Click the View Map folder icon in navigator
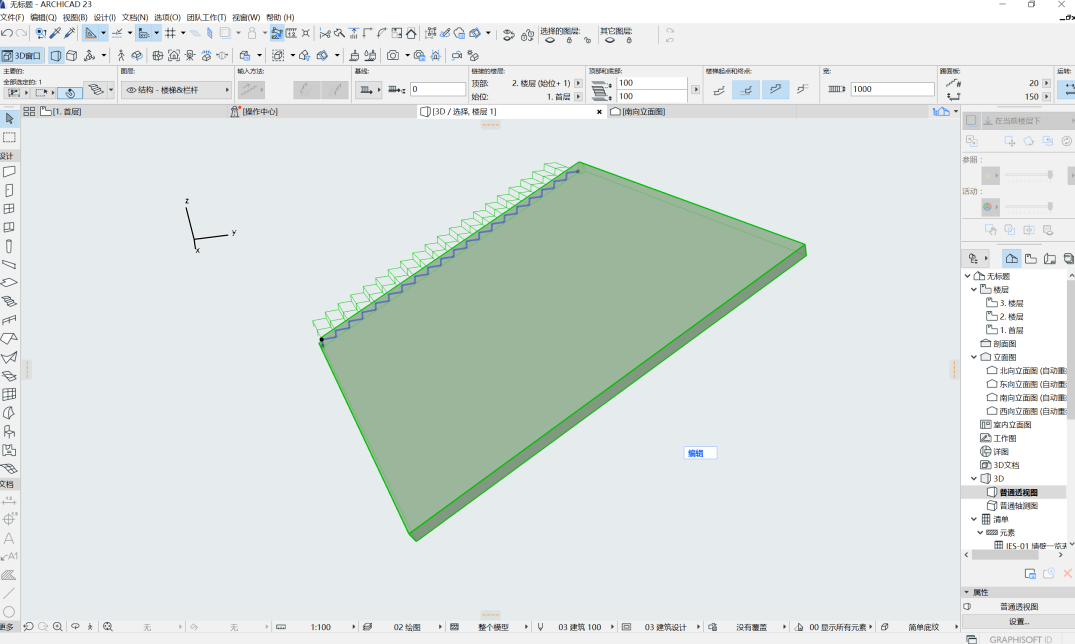This screenshot has height=644, width=1075. pos(1030,259)
